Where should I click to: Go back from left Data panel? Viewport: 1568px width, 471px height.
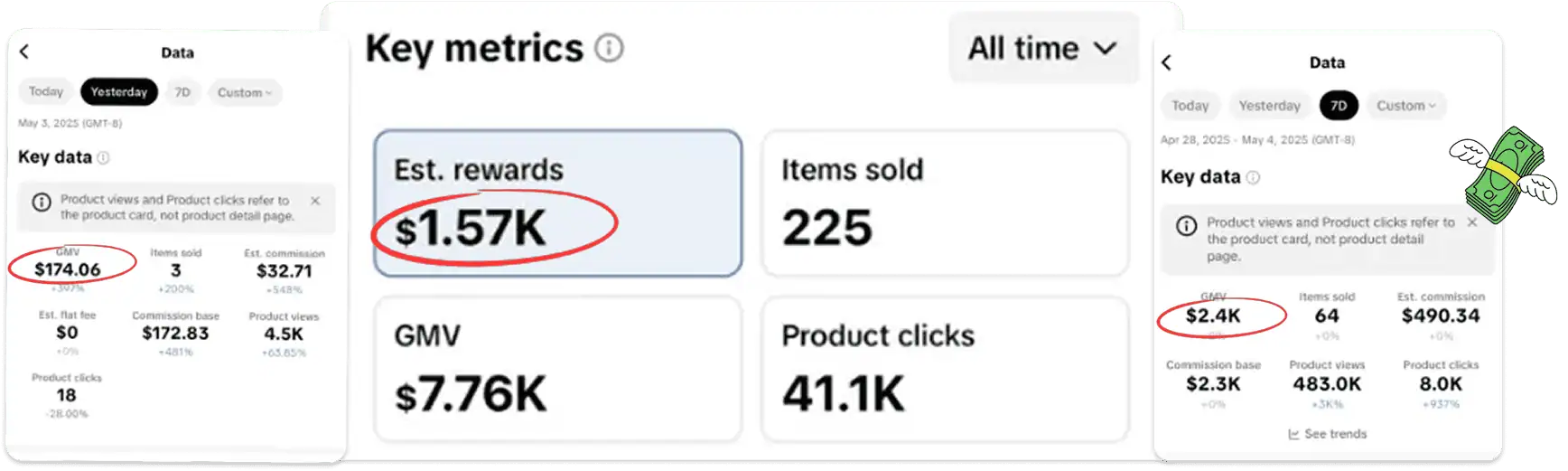[x=24, y=52]
